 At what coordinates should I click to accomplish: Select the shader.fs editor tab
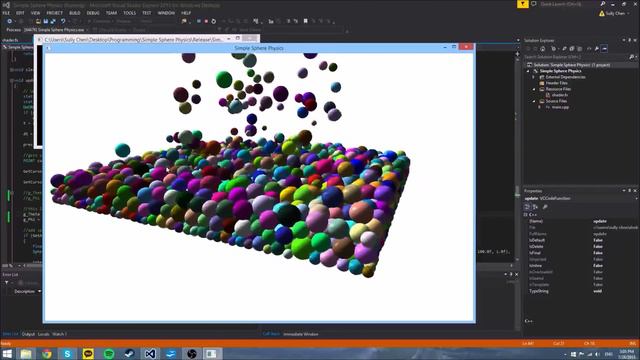(10, 40)
